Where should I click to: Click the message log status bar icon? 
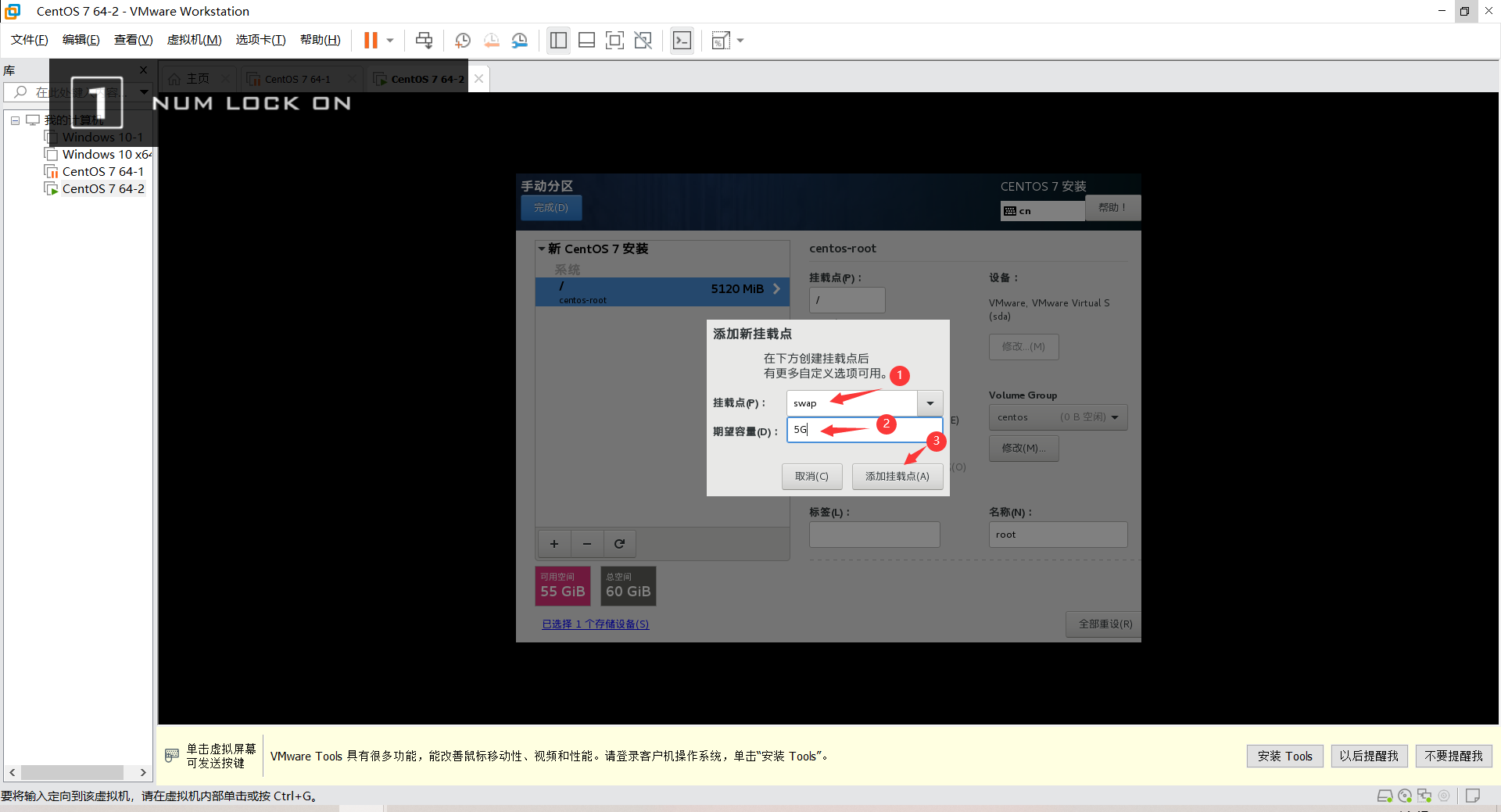[1473, 796]
